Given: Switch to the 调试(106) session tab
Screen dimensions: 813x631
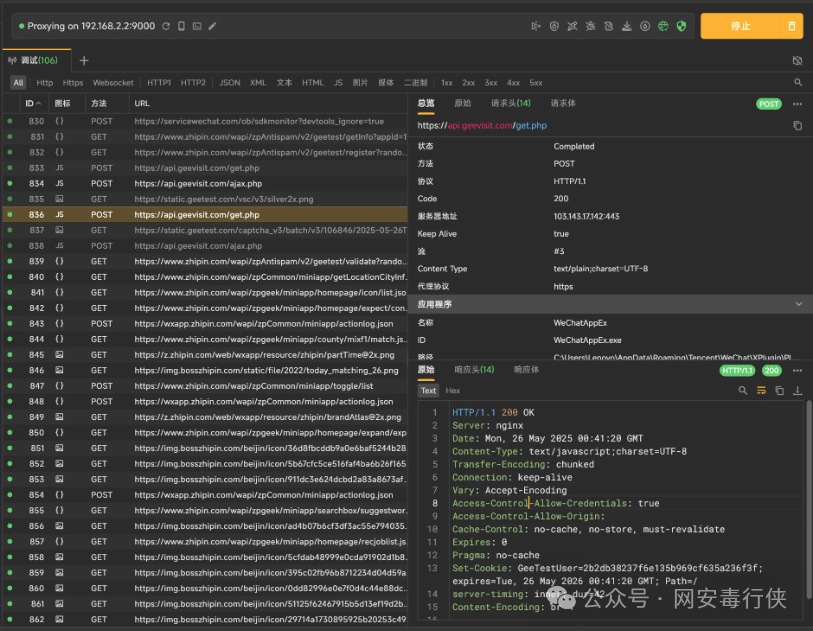Looking at the screenshot, I should [x=36, y=60].
